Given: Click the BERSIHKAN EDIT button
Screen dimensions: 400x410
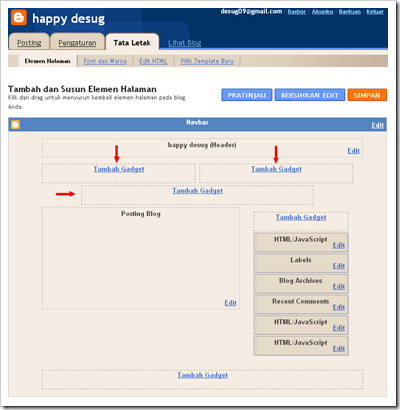Looking at the screenshot, I should [x=310, y=95].
